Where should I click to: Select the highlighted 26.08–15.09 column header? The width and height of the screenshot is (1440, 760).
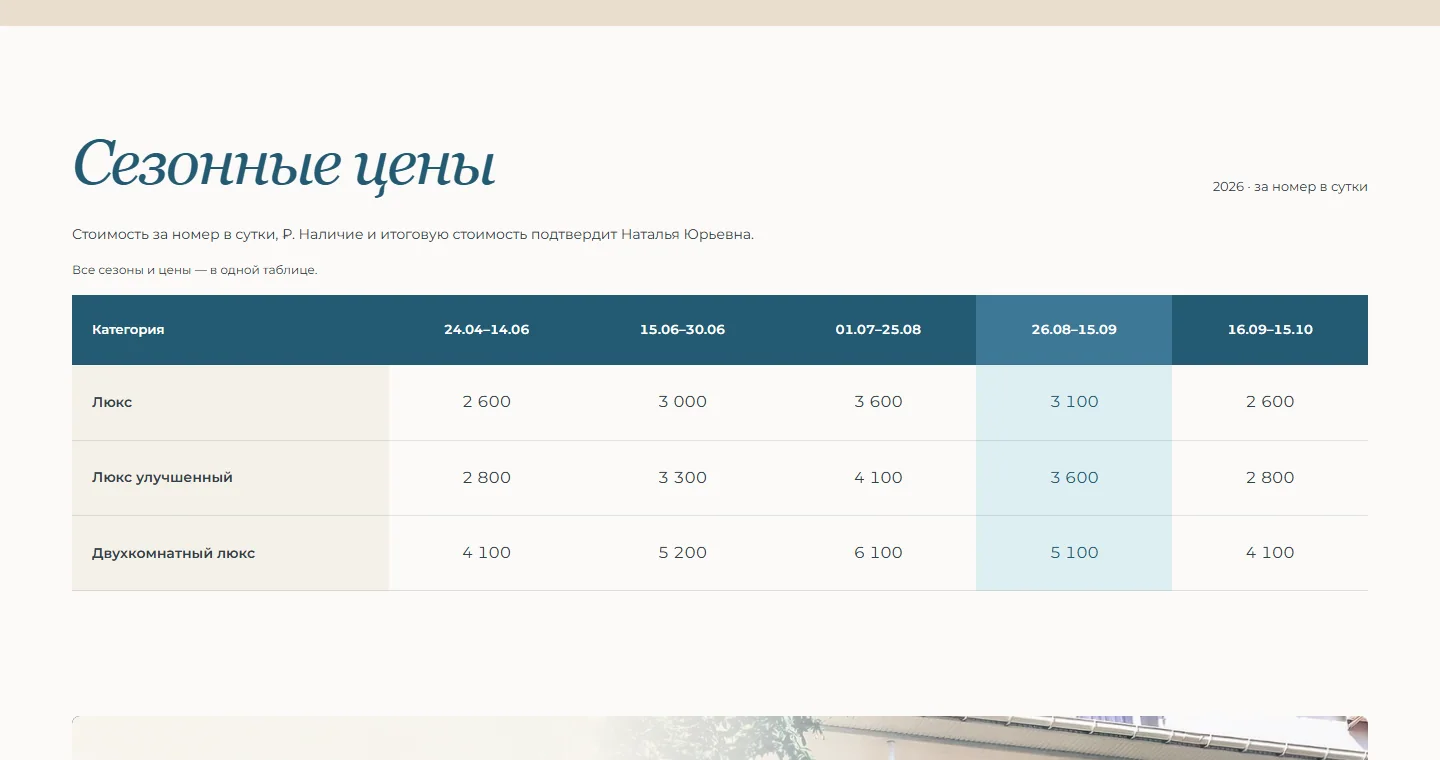[x=1074, y=330]
